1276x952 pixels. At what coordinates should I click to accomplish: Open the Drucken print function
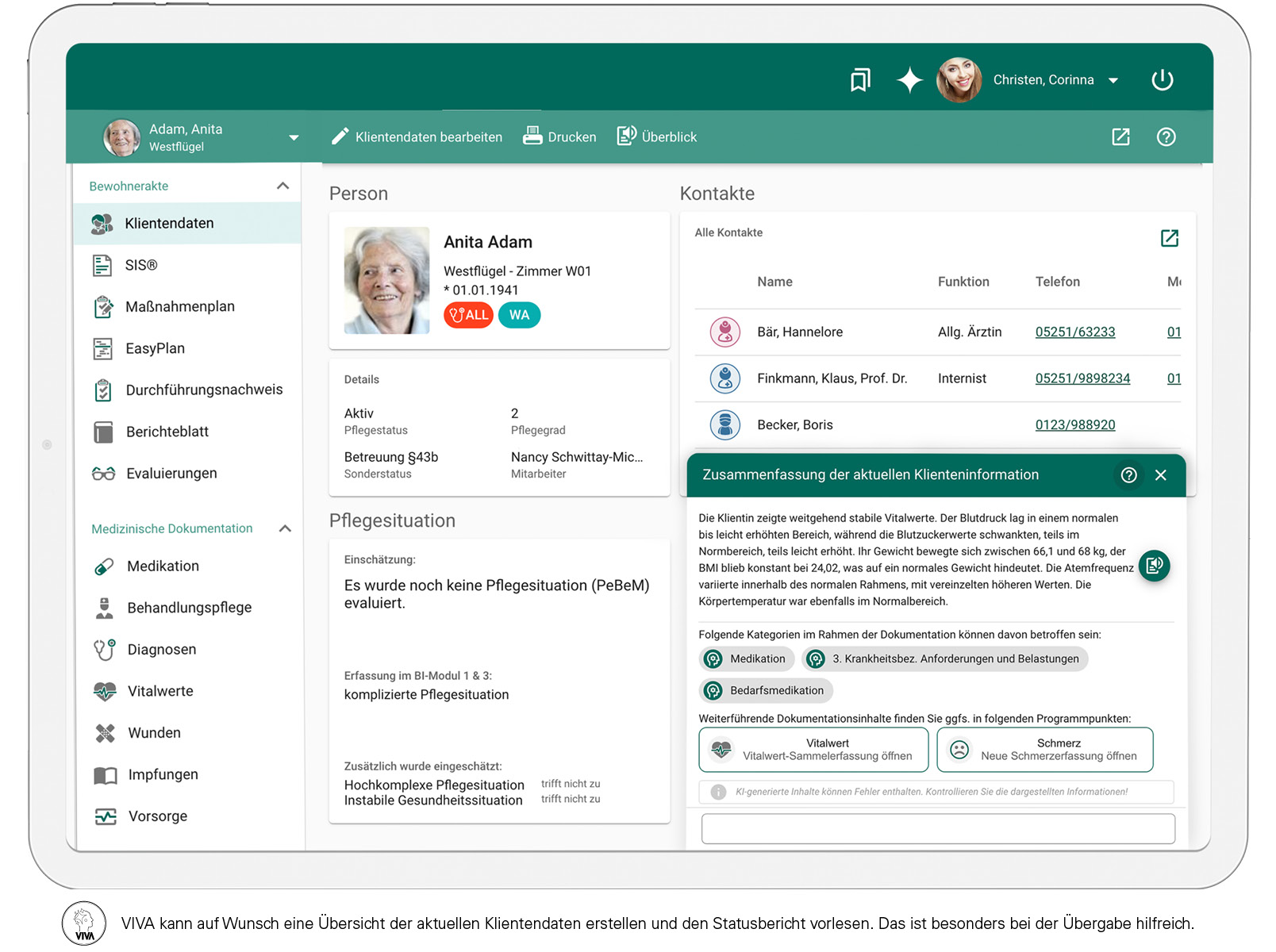(559, 136)
